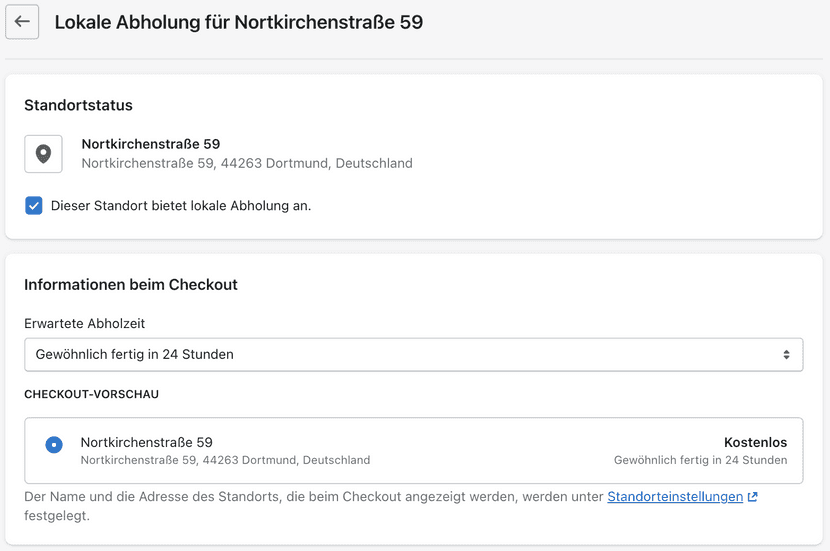
Task: Open the Standorteinstellungen link
Action: coord(675,496)
